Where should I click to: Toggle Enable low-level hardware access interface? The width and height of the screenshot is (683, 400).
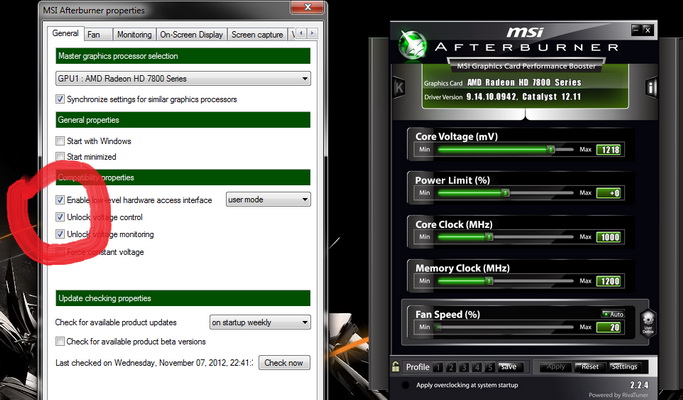[x=60, y=200]
